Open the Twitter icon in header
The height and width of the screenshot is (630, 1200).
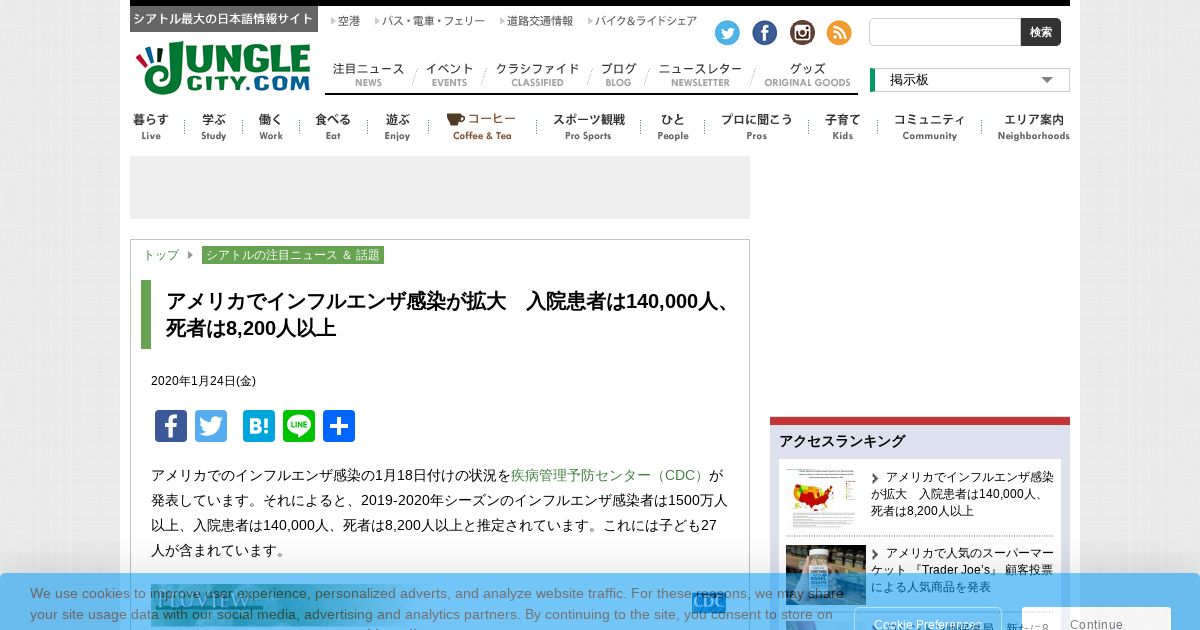click(x=727, y=33)
